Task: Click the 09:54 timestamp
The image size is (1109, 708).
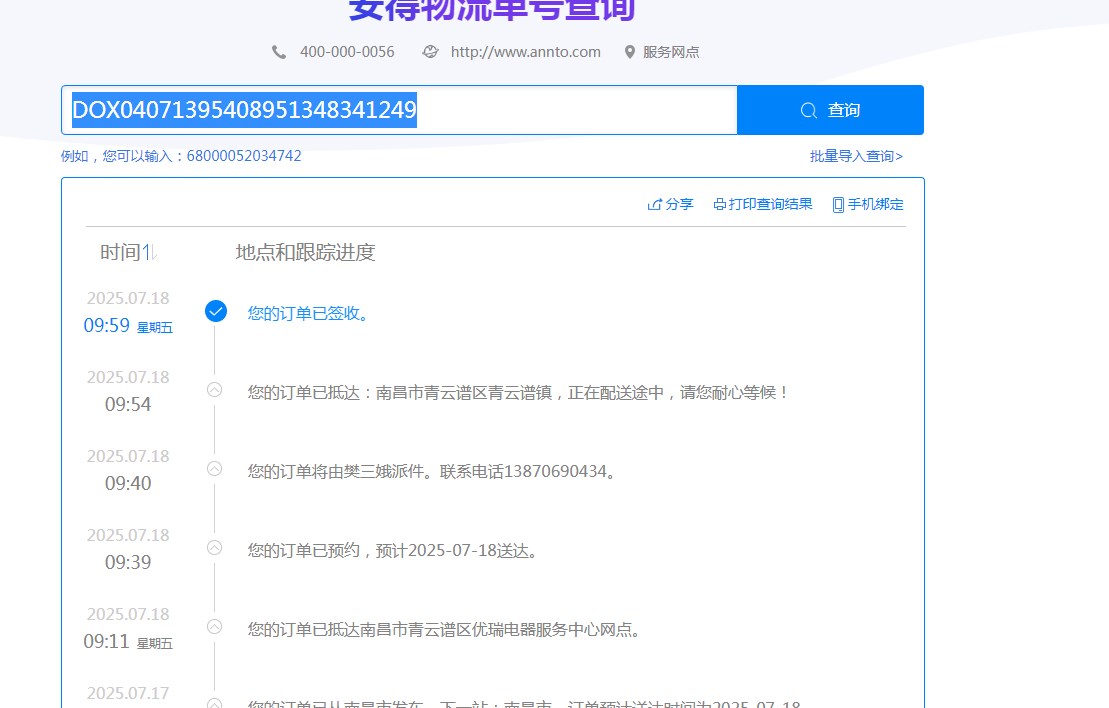Action: [128, 405]
